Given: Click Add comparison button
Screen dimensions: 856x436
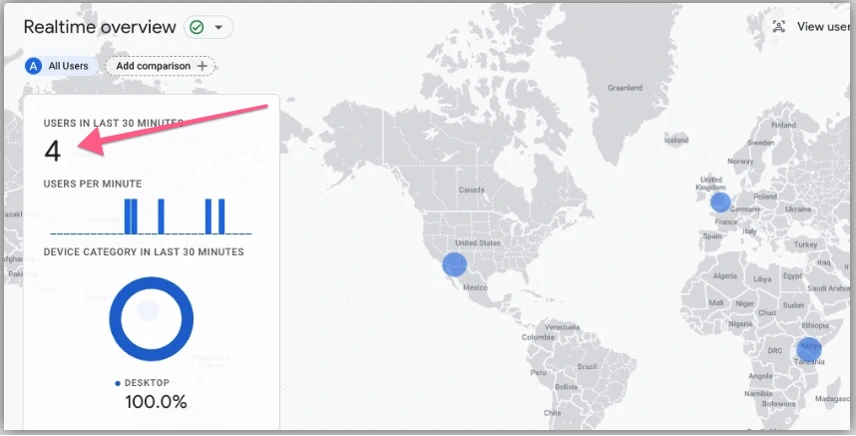Looking at the screenshot, I should (160, 66).
